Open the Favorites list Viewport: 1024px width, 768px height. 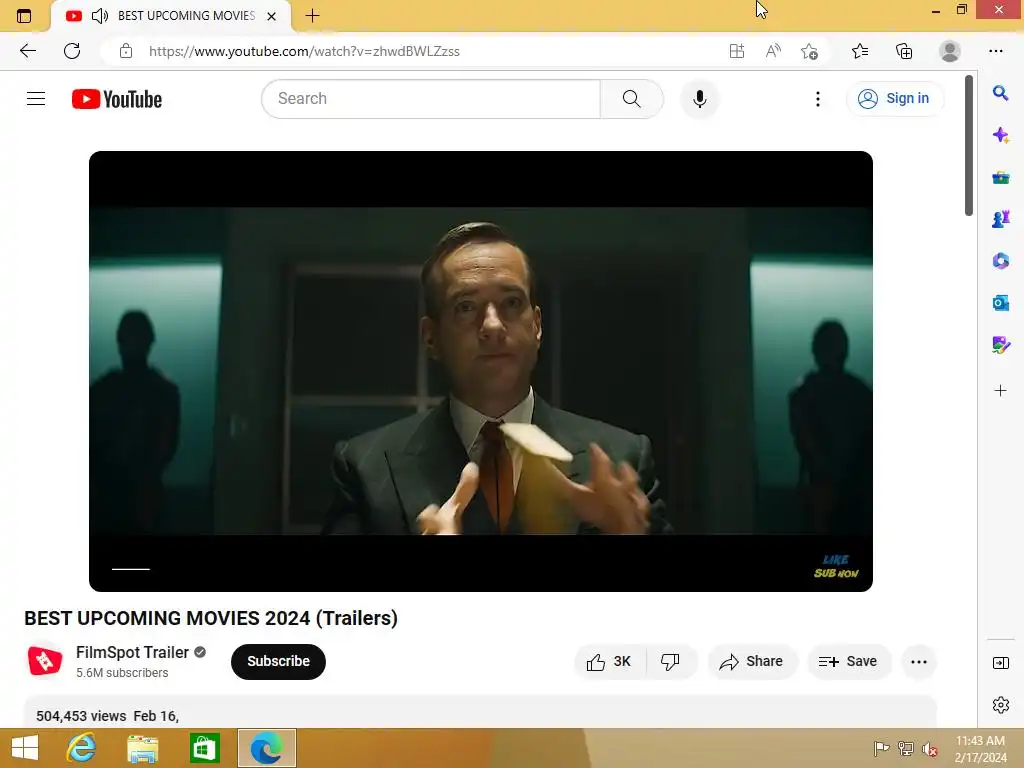point(860,51)
